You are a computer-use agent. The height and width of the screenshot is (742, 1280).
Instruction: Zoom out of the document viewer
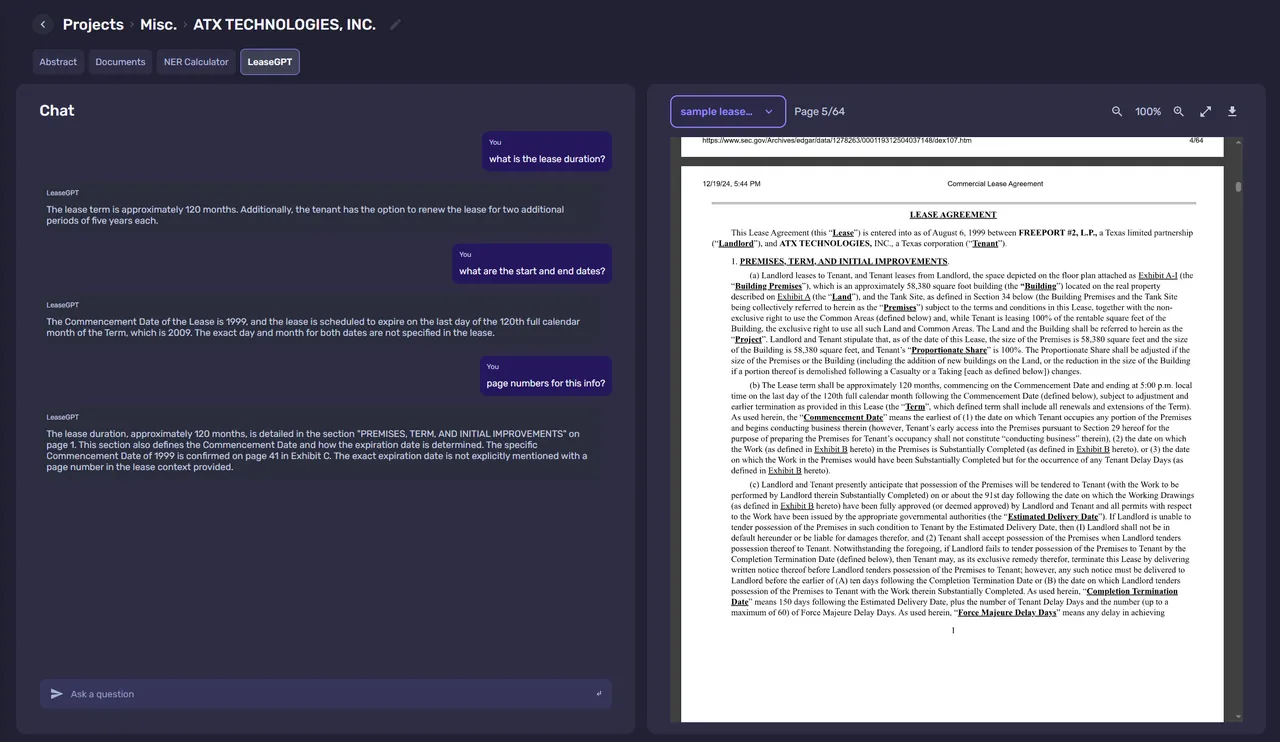point(1117,112)
